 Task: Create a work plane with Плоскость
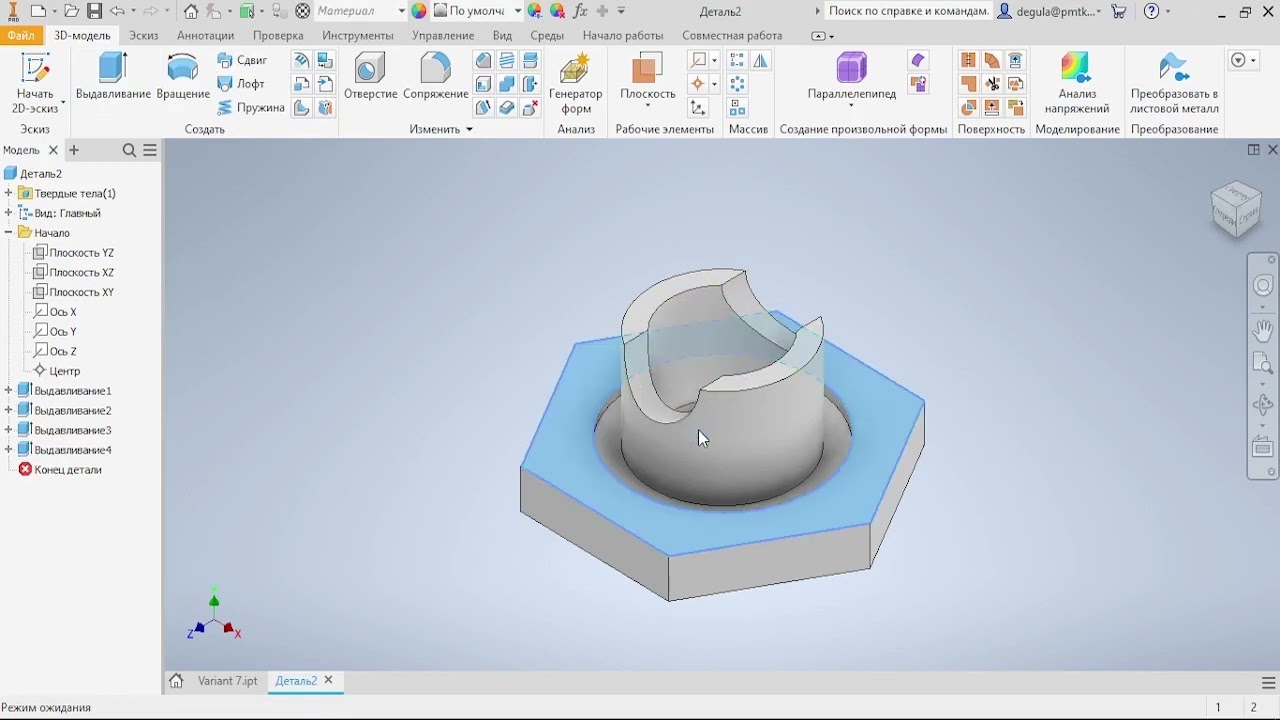tap(648, 78)
